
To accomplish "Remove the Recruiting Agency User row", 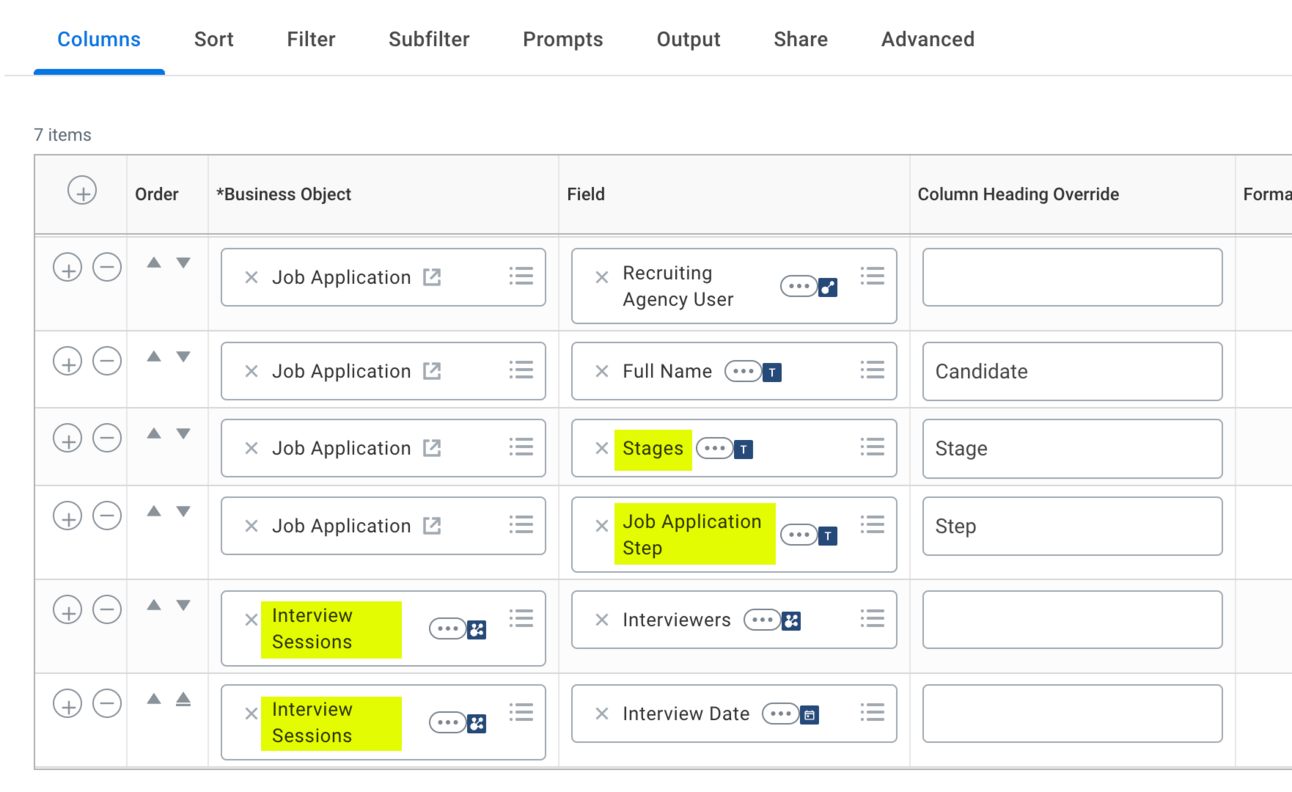I will [x=107, y=268].
